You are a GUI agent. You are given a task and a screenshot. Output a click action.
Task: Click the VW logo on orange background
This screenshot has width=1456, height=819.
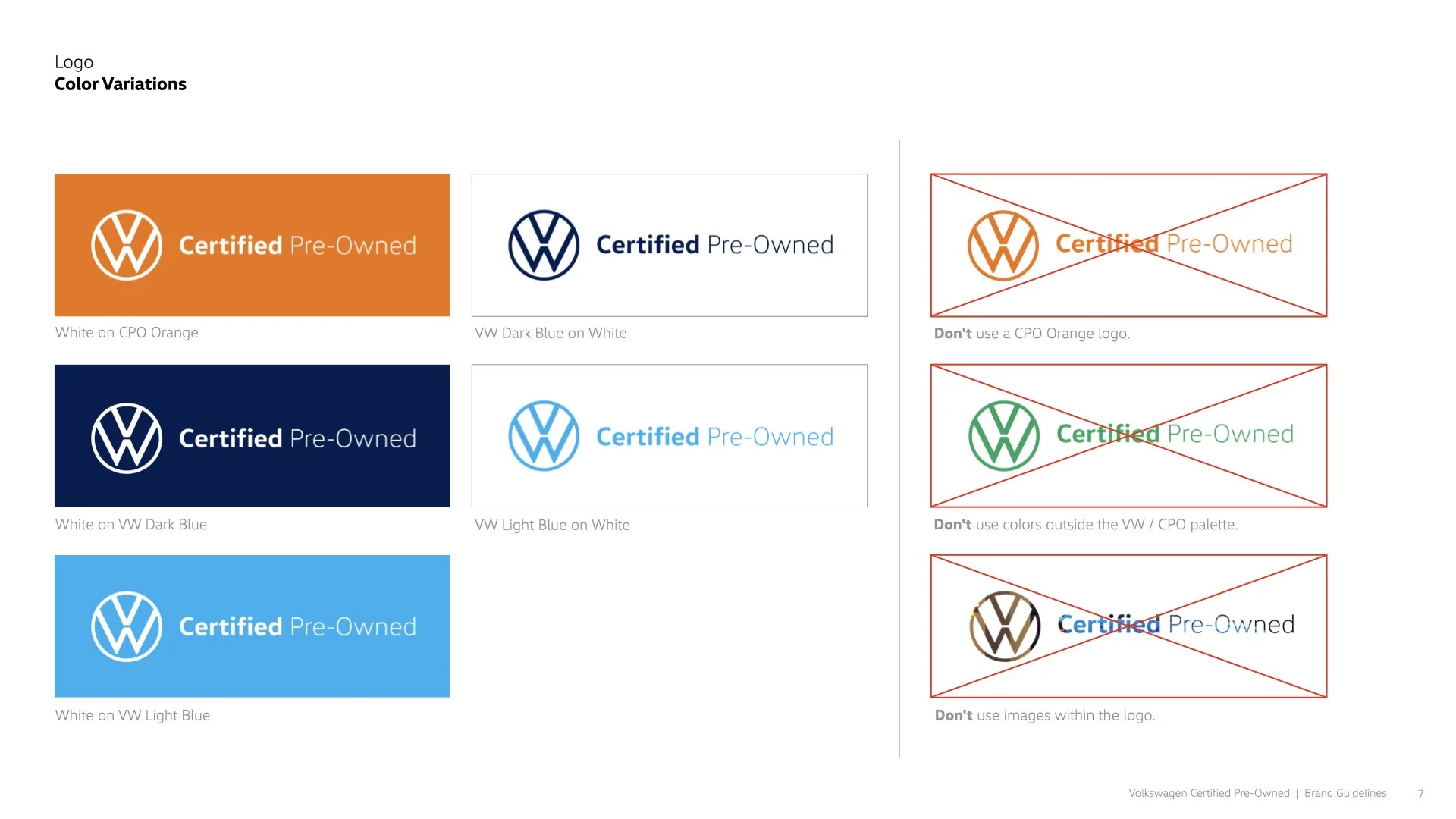[127, 245]
